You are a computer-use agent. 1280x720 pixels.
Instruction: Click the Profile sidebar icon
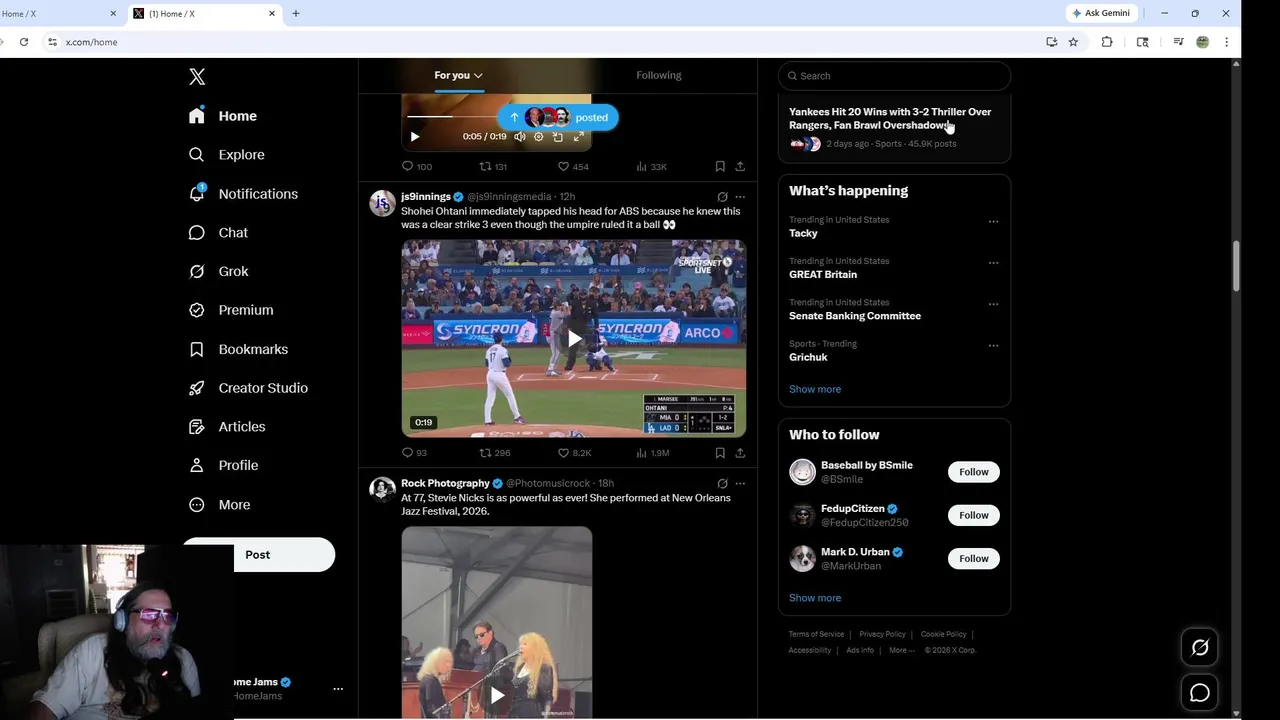tap(197, 466)
